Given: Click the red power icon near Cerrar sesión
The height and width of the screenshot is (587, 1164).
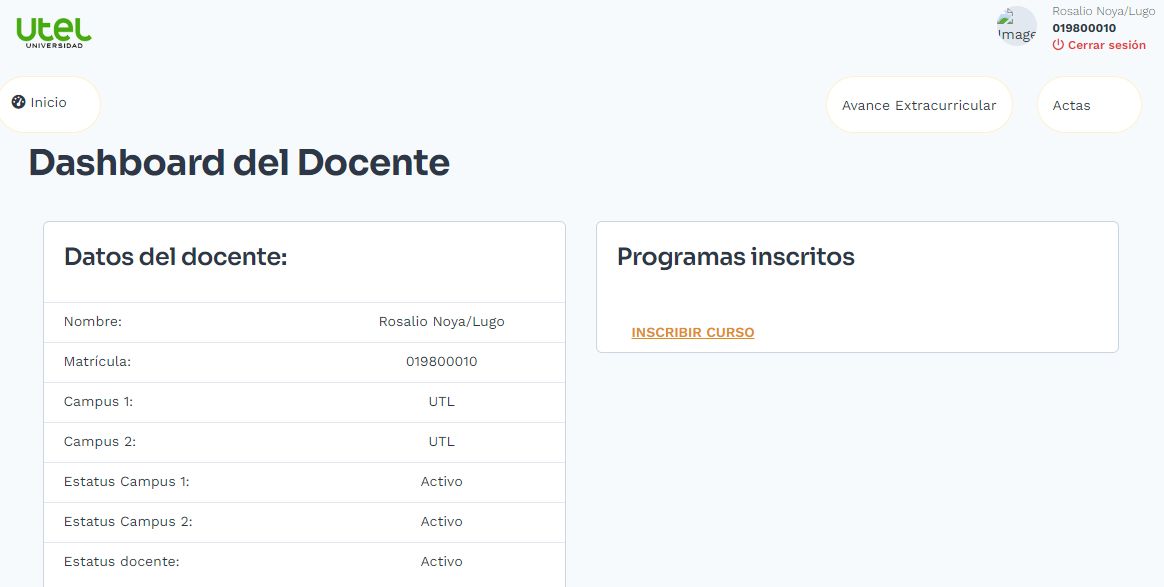Looking at the screenshot, I should [1059, 45].
